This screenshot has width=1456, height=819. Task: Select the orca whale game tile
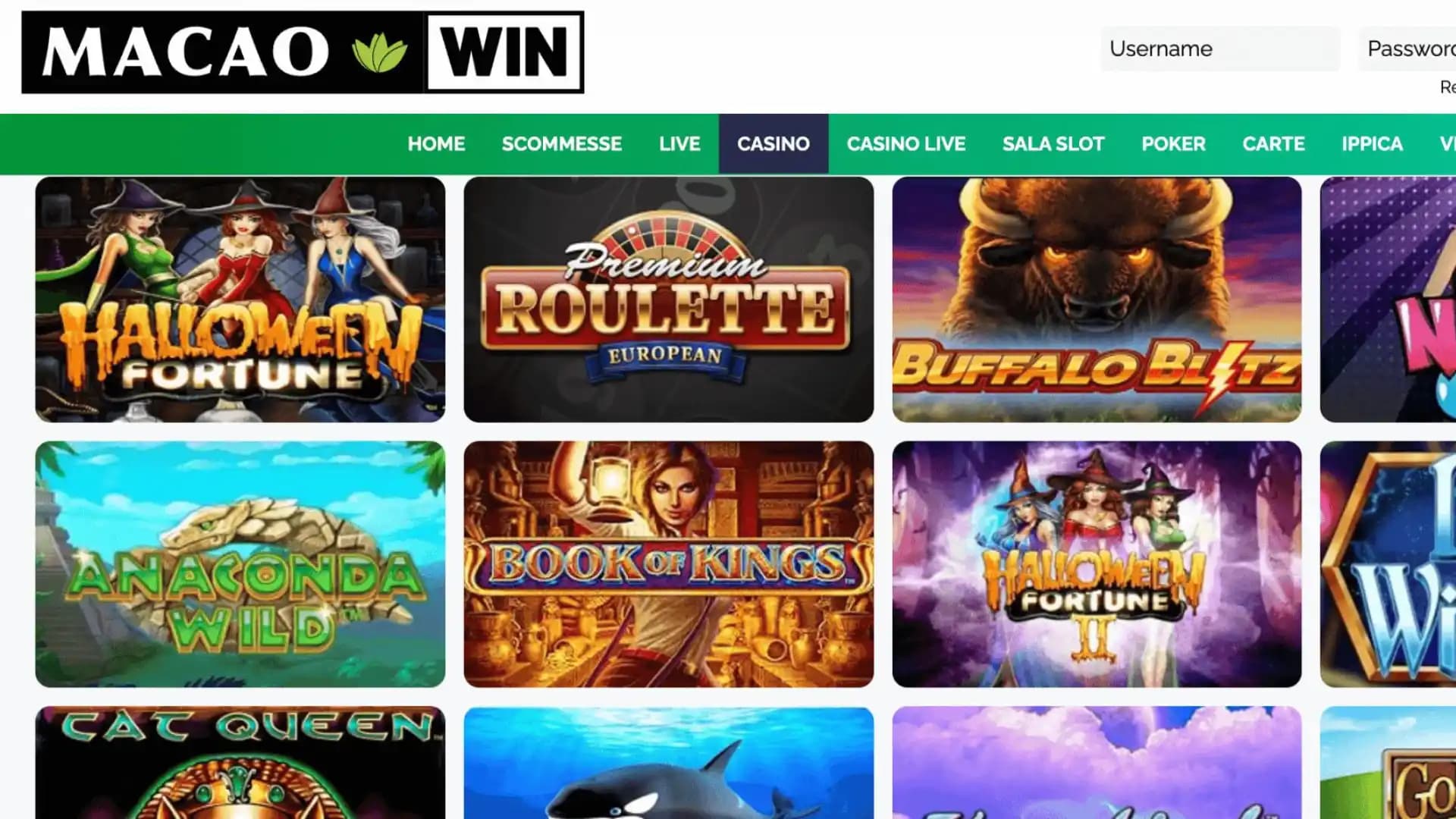pos(669,763)
